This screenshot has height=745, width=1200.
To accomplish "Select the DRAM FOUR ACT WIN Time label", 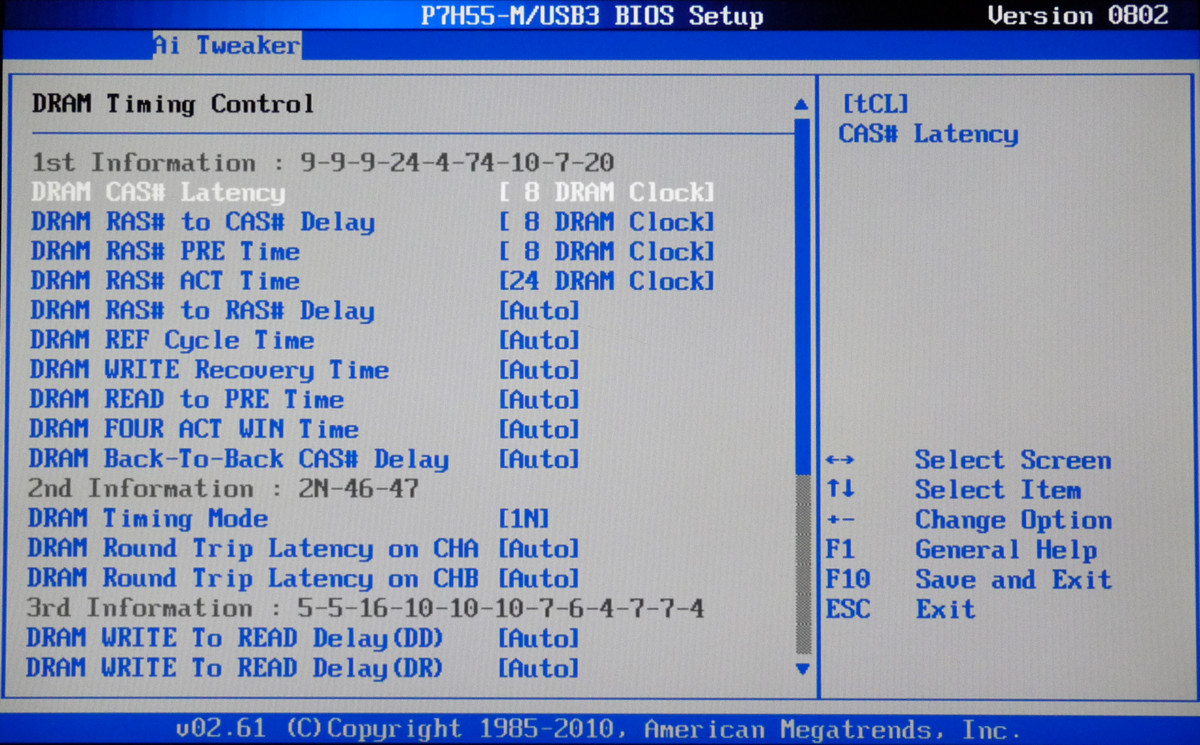I will 194,429.
